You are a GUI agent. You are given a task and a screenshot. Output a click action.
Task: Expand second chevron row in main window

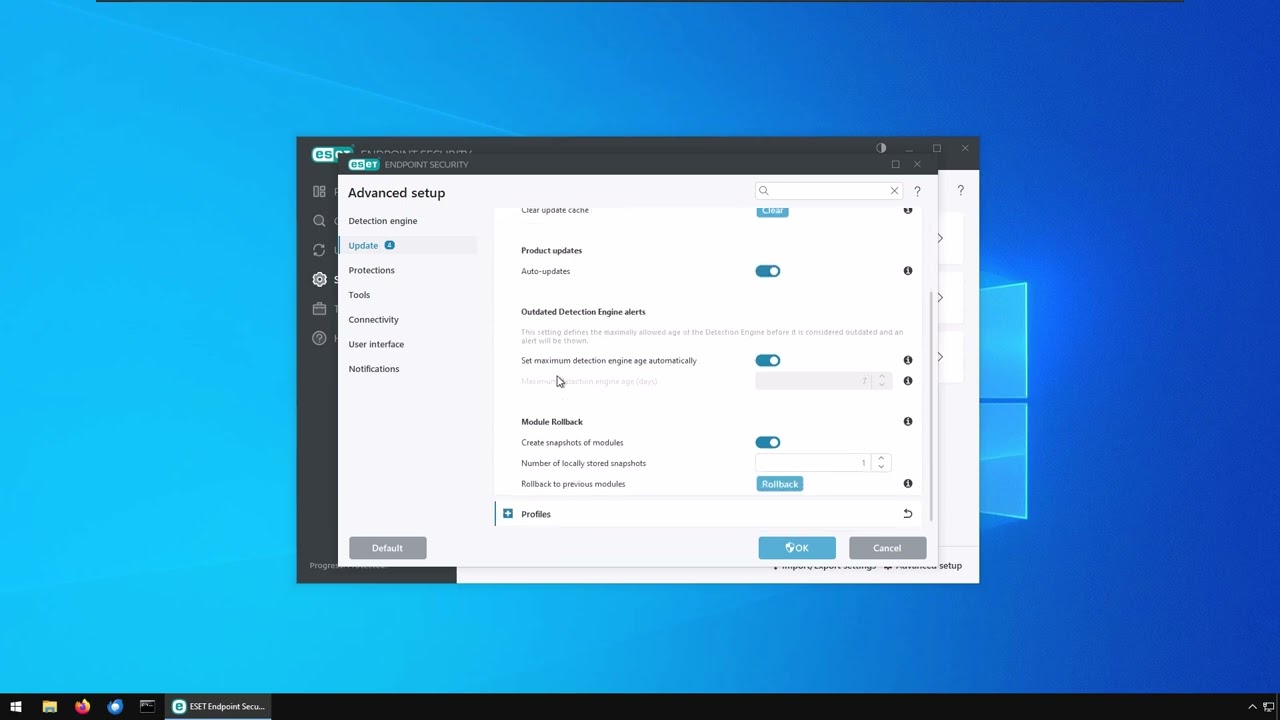(x=940, y=297)
